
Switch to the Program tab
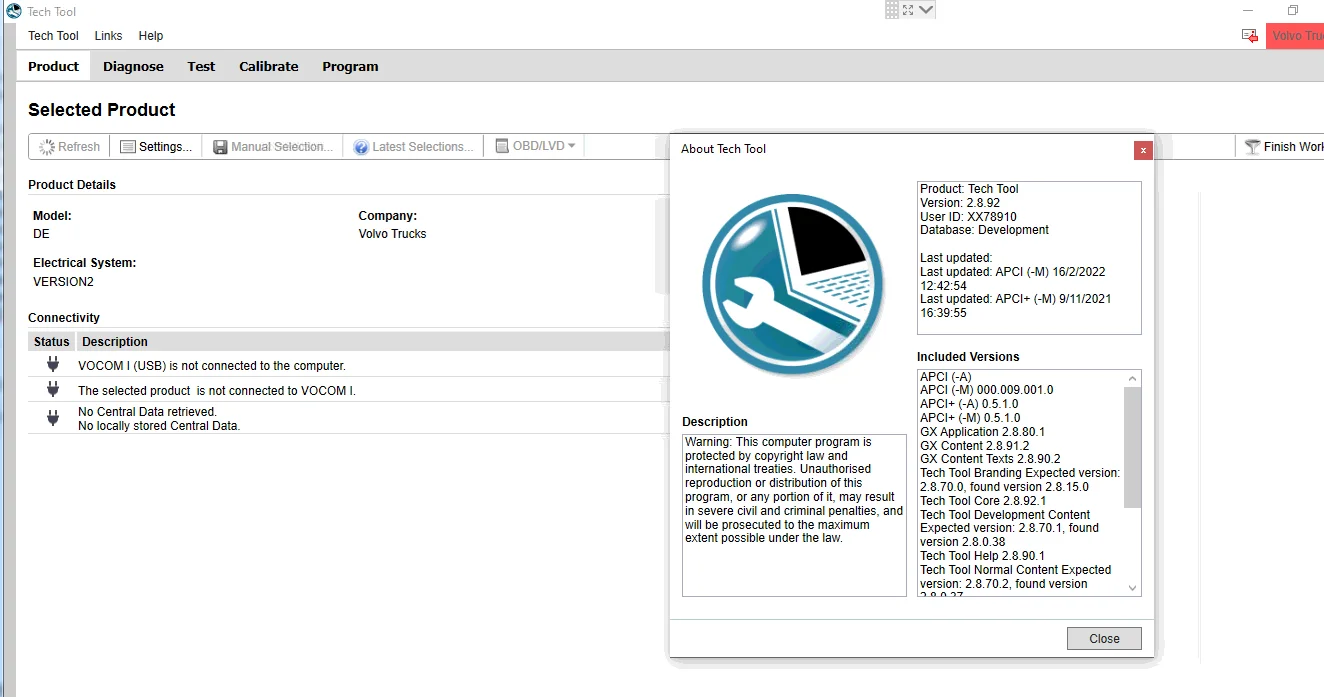(350, 66)
